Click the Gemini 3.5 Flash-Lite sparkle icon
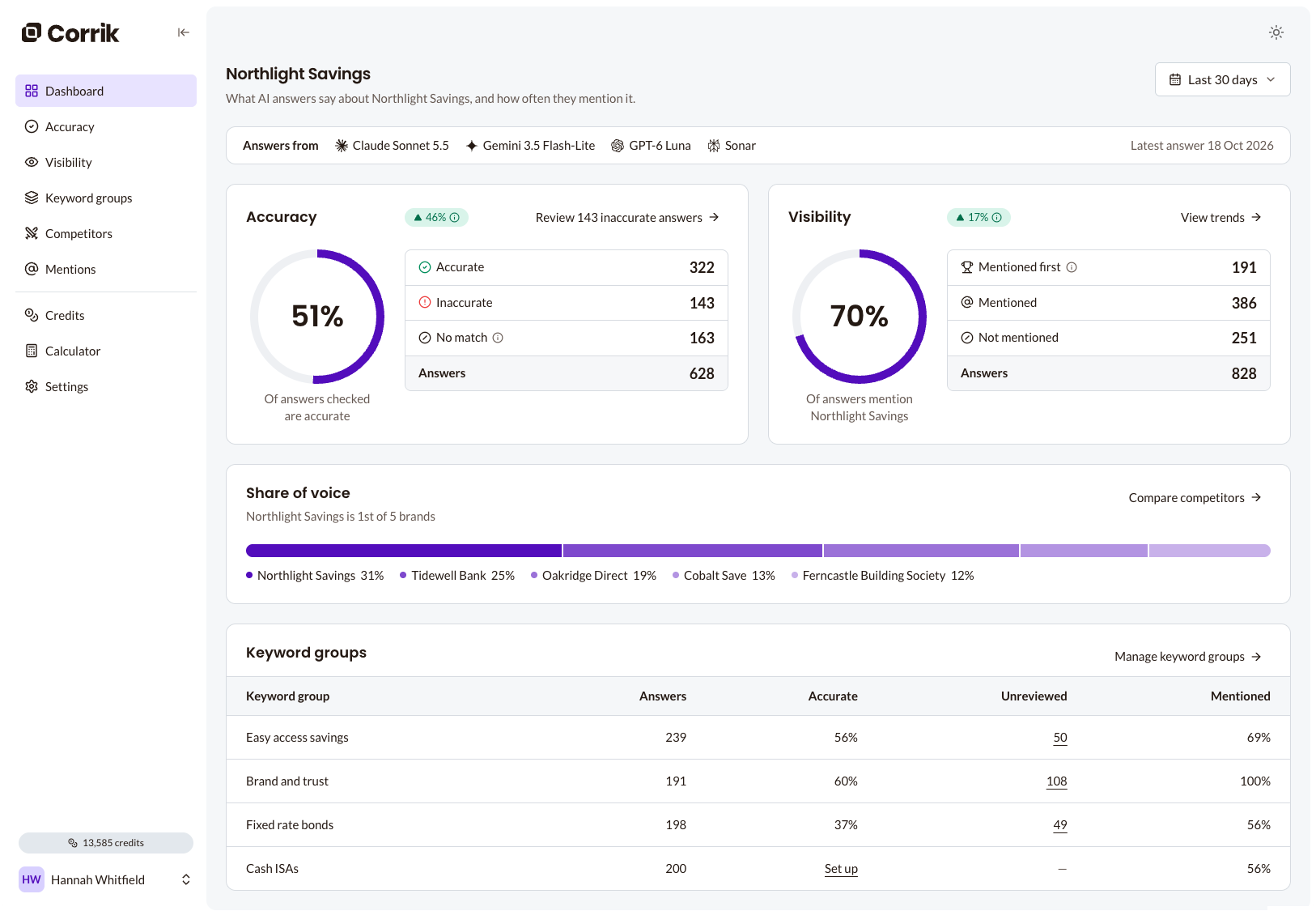The image size is (1316, 911). pyautogui.click(x=472, y=146)
